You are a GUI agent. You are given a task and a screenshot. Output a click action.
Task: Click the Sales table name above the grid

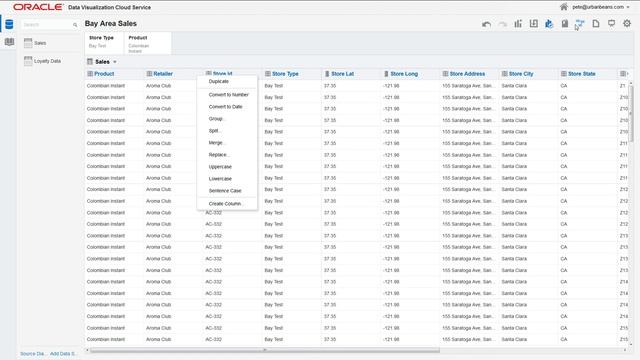tap(102, 62)
